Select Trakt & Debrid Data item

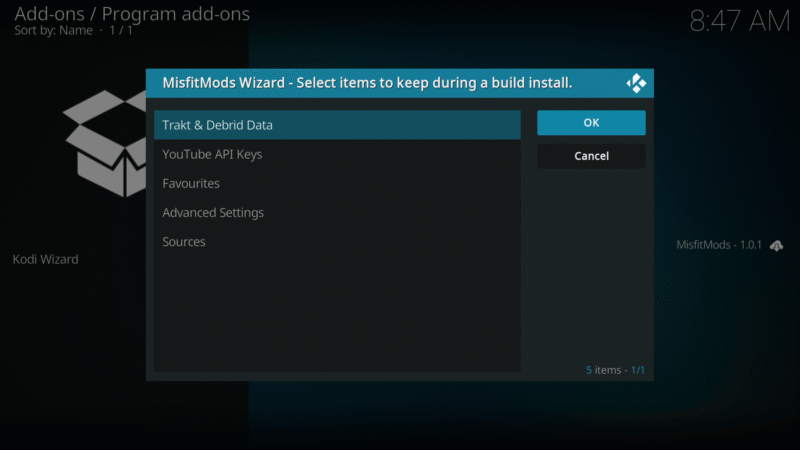click(337, 125)
